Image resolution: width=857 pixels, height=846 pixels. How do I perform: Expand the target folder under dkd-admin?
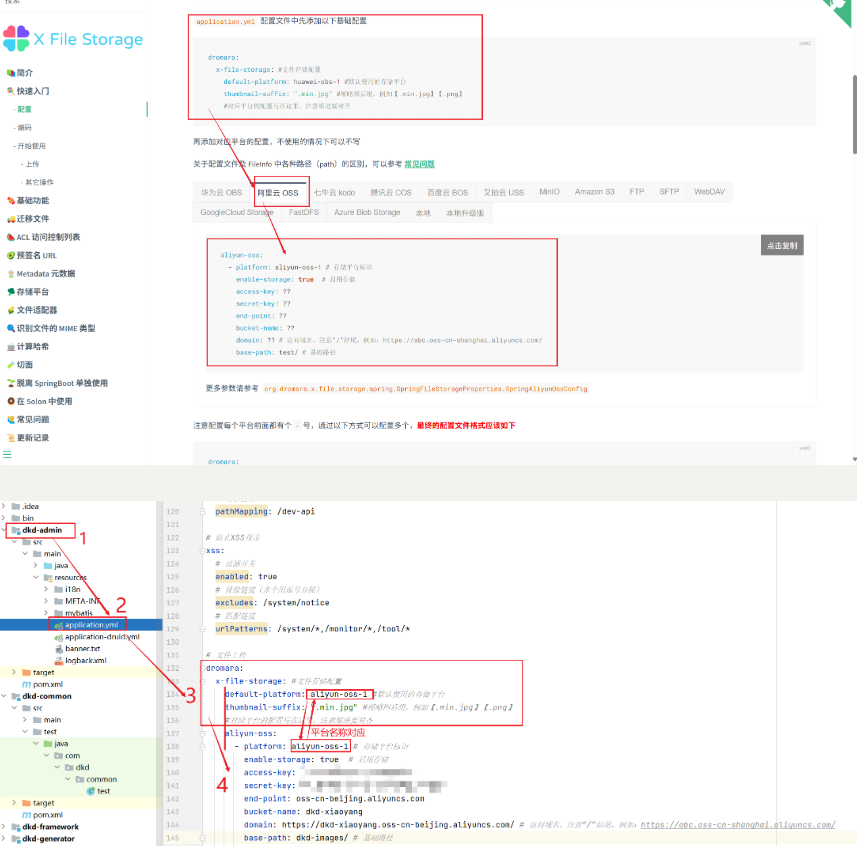click(x=14, y=672)
